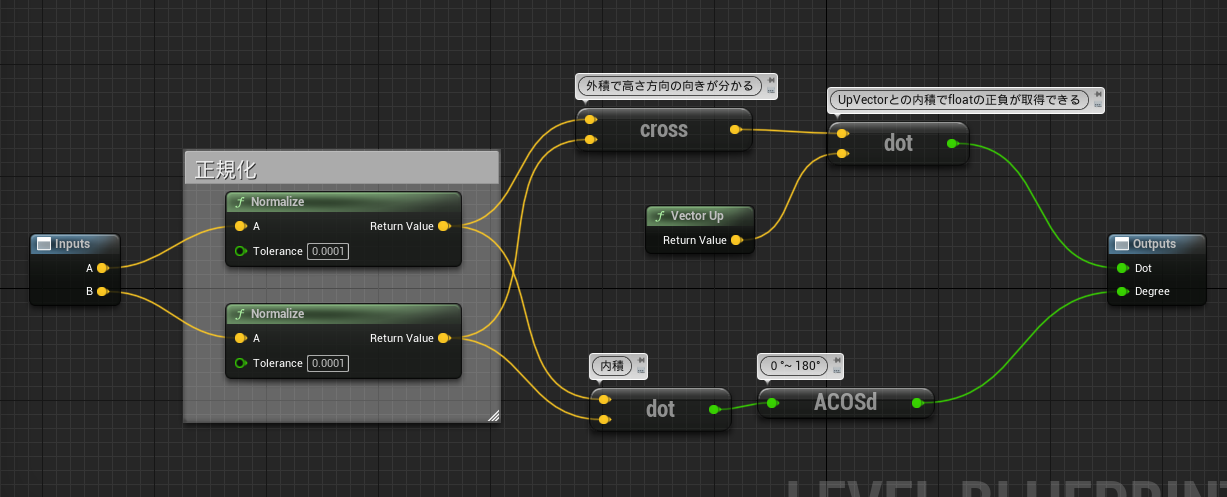Click the B output pin on Inputs node

coord(102,292)
